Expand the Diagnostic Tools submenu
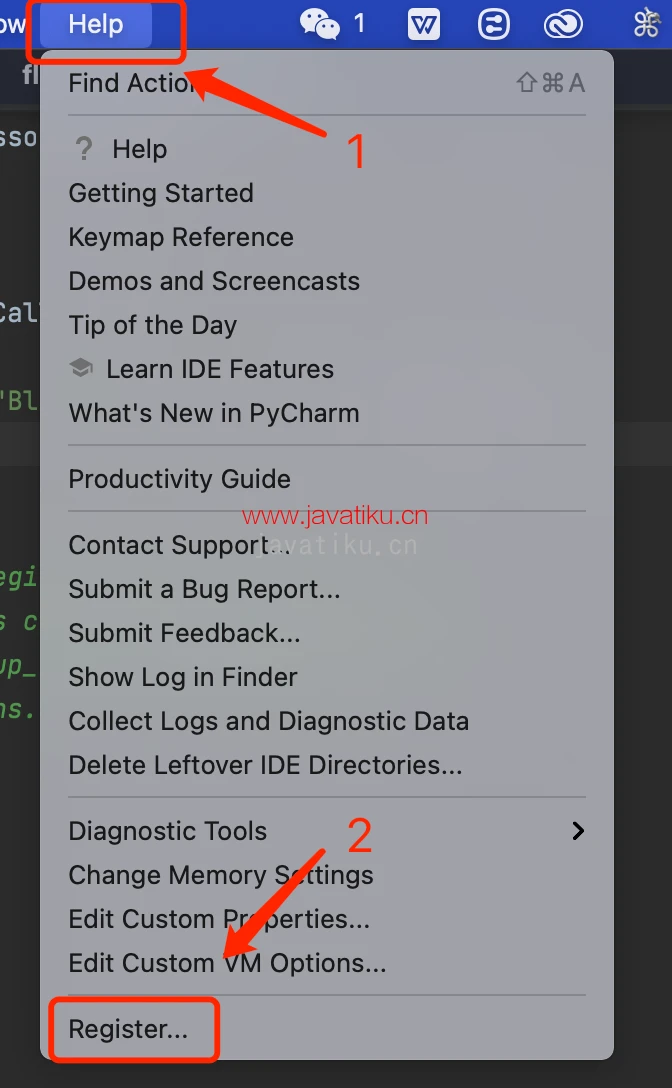The height and width of the screenshot is (1088, 672). pos(166,830)
